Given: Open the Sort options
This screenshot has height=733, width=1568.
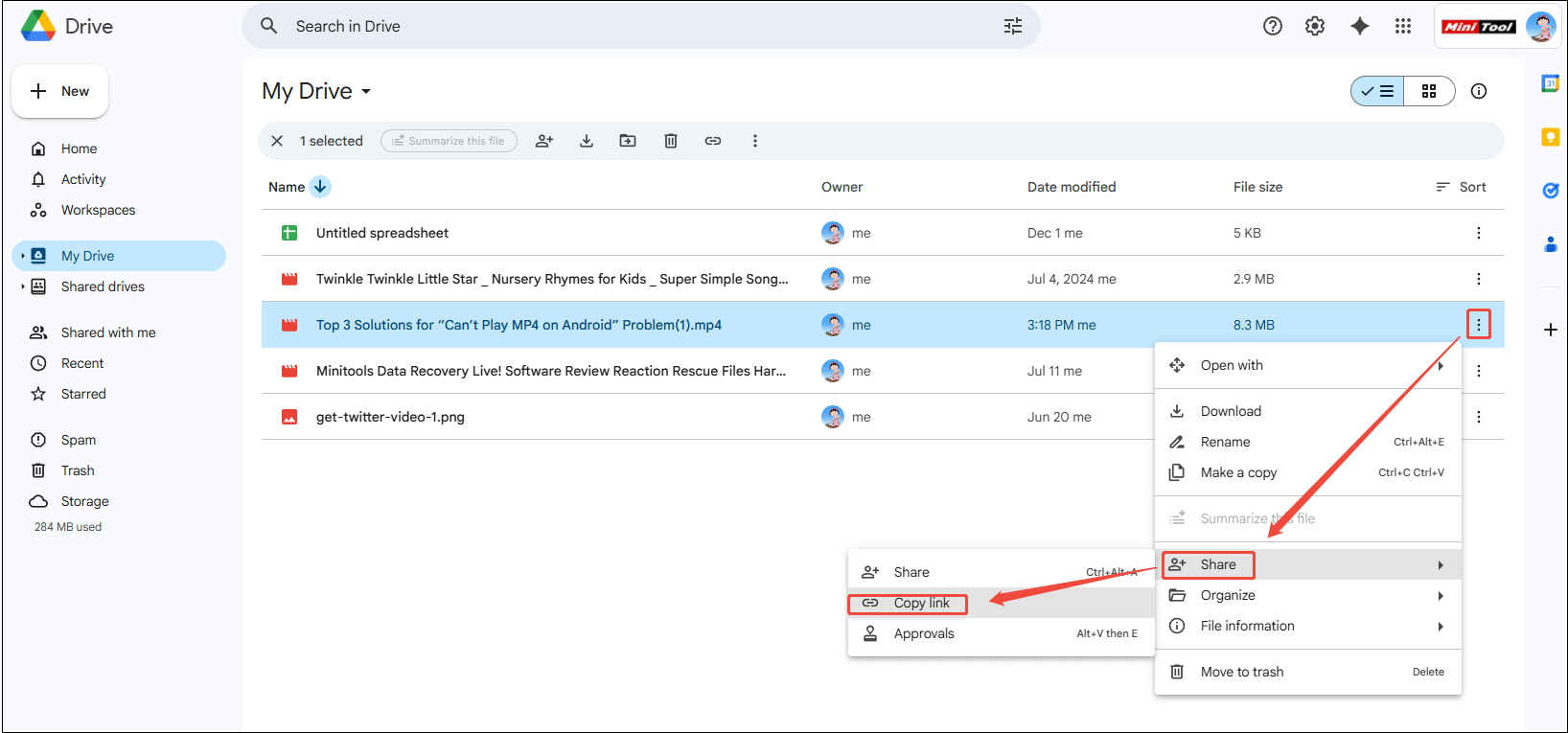Looking at the screenshot, I should pos(1461,187).
